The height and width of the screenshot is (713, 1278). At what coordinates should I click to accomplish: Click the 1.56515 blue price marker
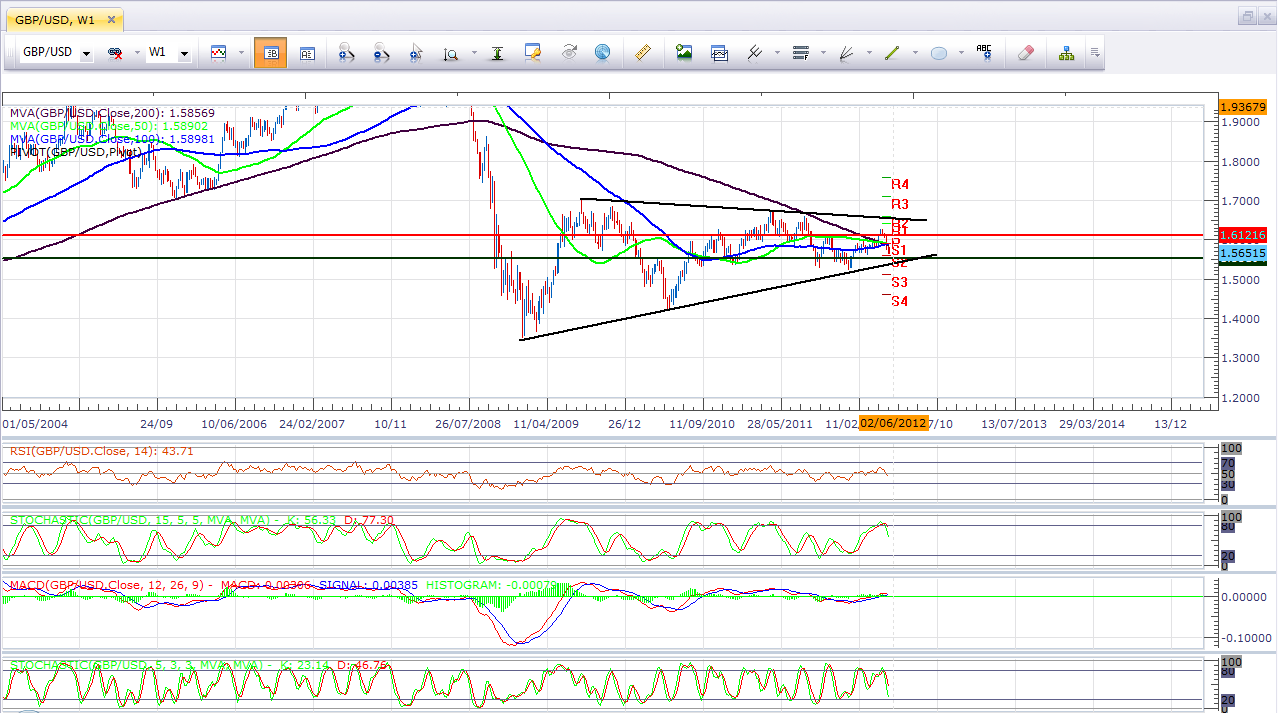pyautogui.click(x=1243, y=254)
